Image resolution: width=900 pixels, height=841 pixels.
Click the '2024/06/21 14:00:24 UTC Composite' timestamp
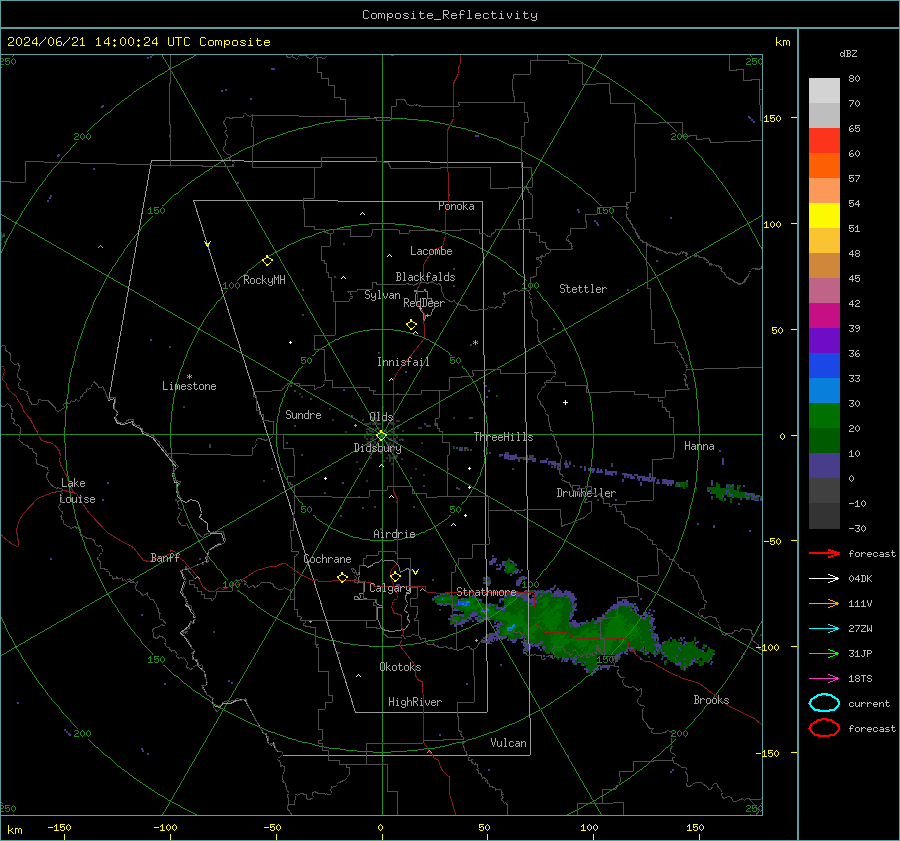tap(138, 42)
